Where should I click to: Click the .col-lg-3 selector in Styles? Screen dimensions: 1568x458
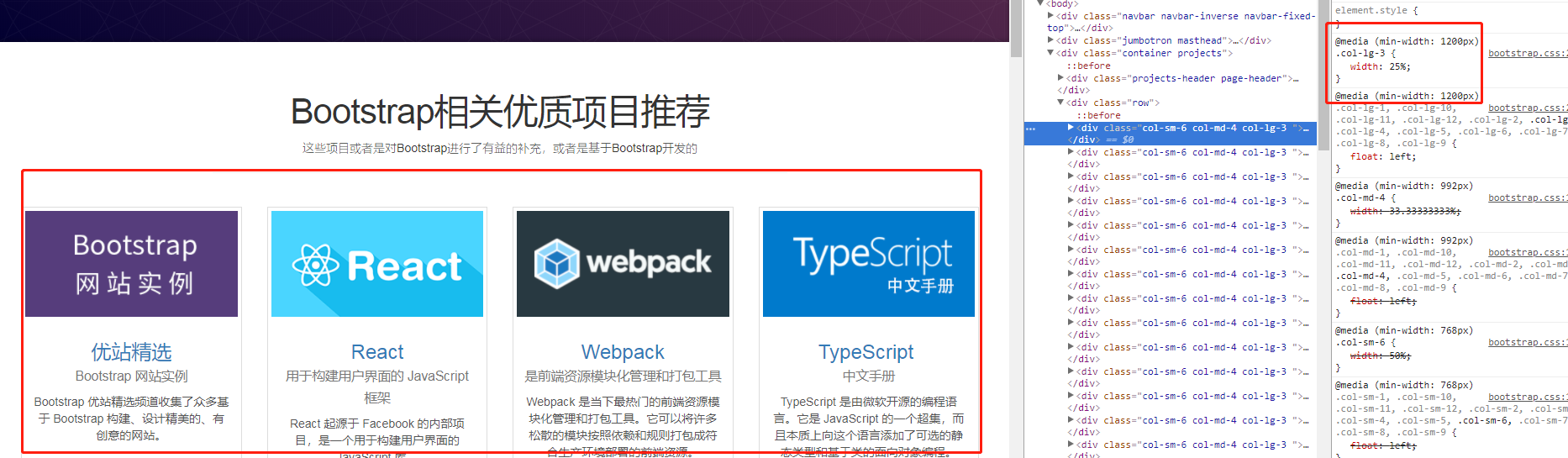coord(1360,53)
